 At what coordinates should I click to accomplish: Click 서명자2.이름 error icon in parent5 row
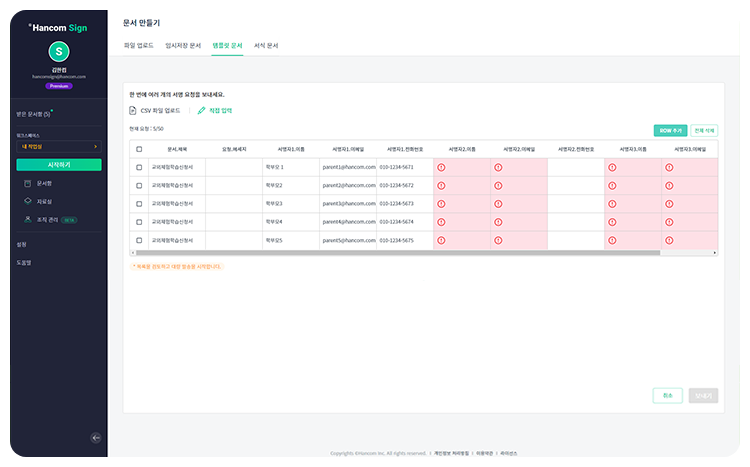click(441, 240)
